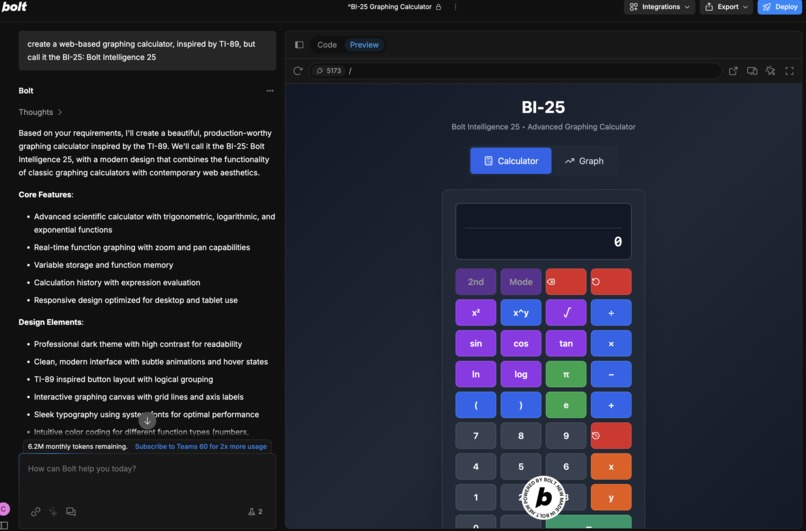Click the minus key
Screen dimensions: 806x531
coord(611,374)
